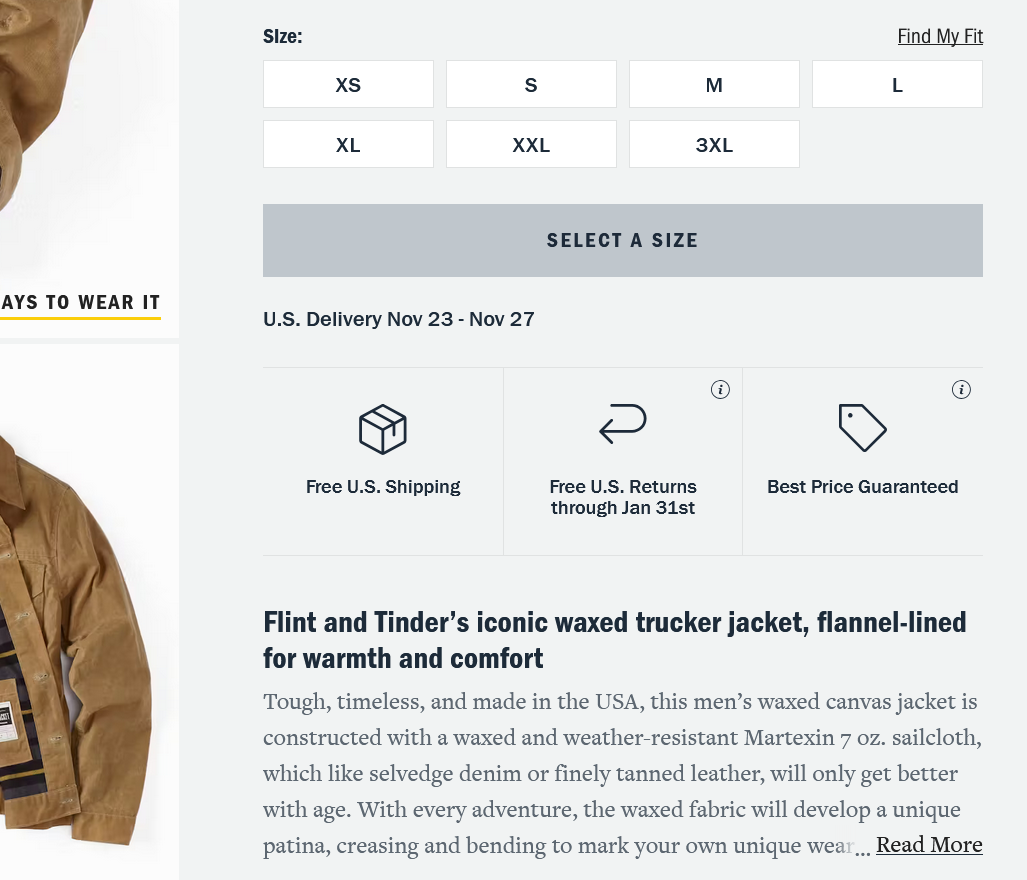Choose size S
The width and height of the screenshot is (1027, 880).
click(x=531, y=85)
